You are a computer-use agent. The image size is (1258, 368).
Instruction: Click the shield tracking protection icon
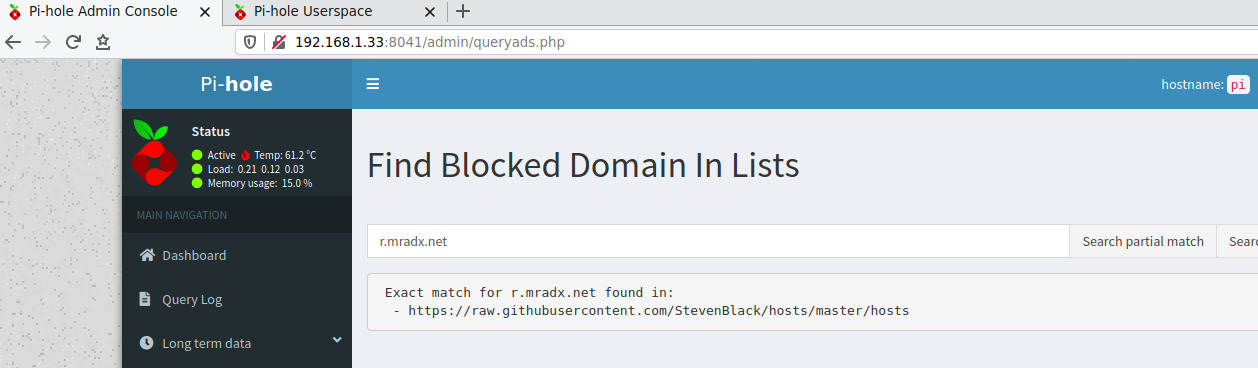252,42
